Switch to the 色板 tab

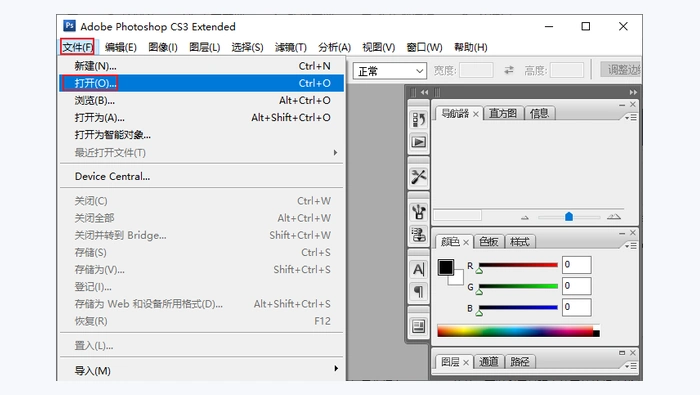point(488,242)
